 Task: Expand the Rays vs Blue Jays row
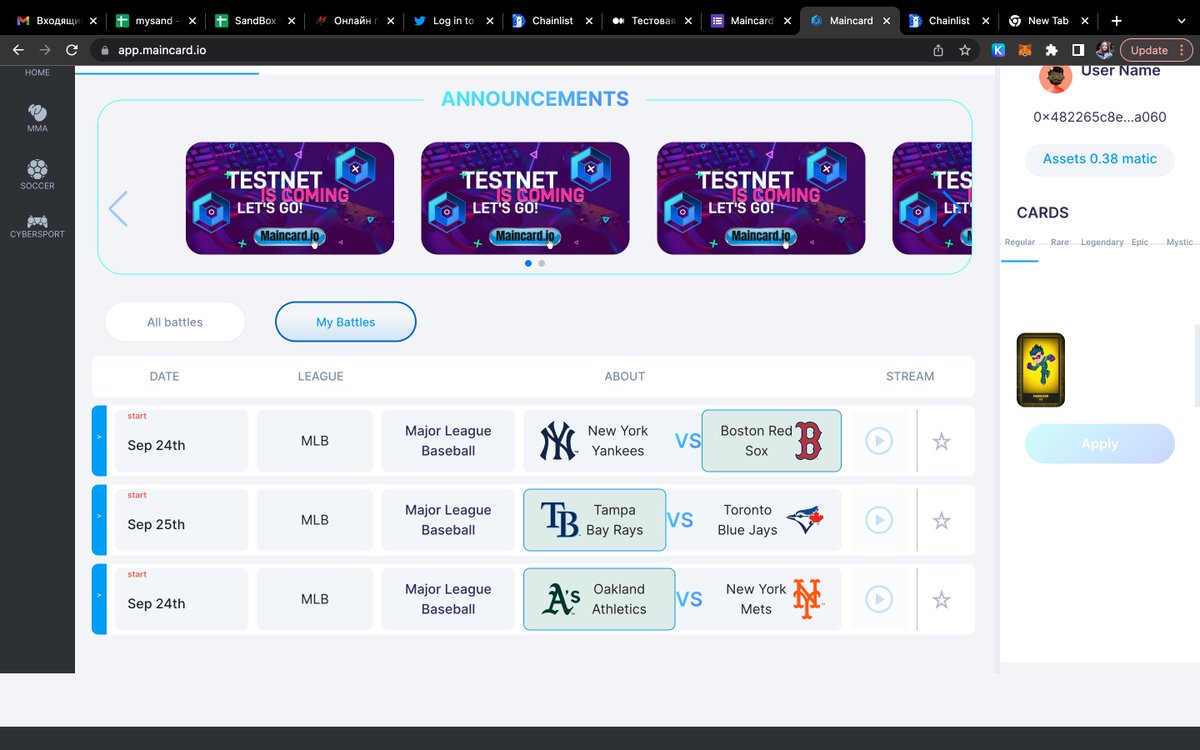[x=99, y=519]
